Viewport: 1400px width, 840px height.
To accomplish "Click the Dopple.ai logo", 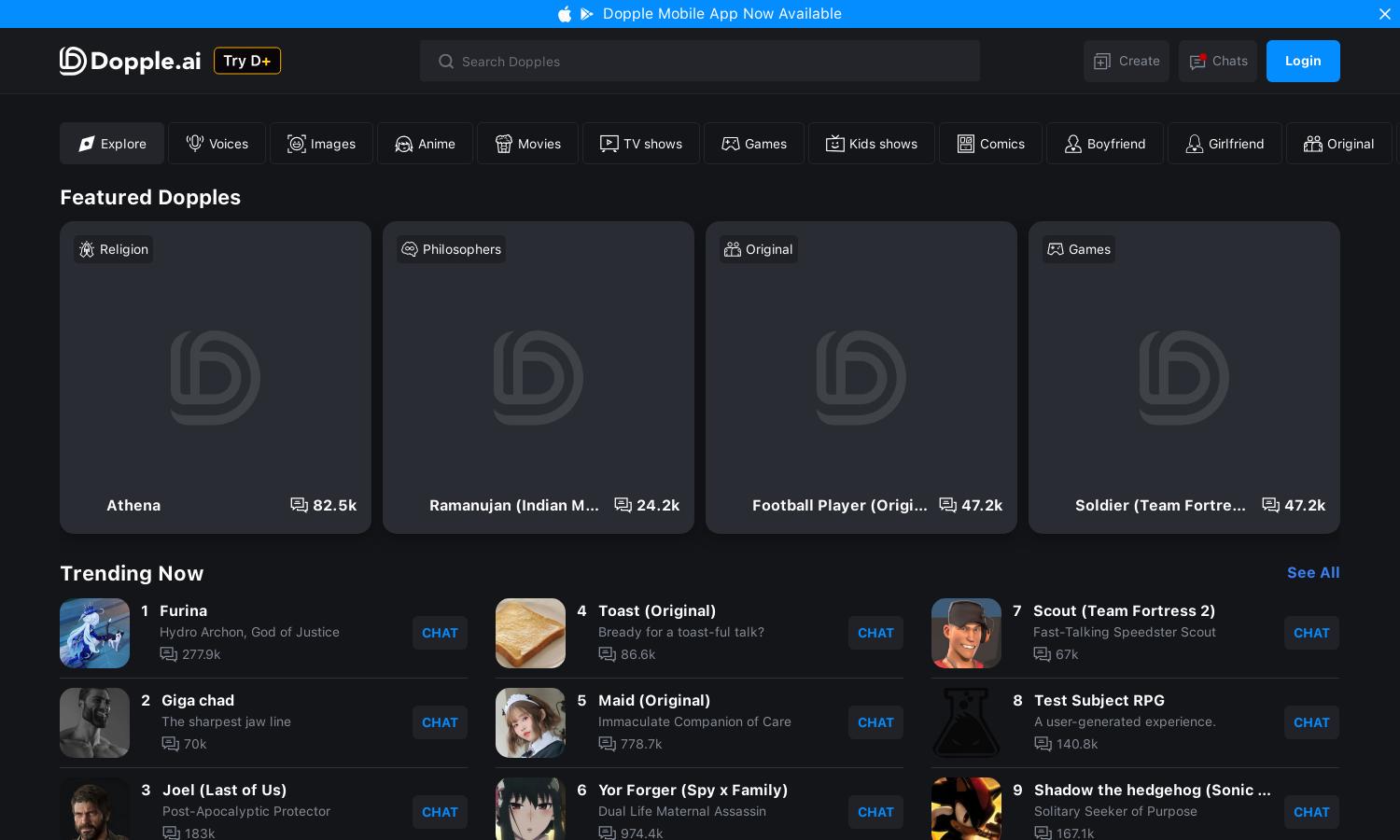I will point(131,61).
